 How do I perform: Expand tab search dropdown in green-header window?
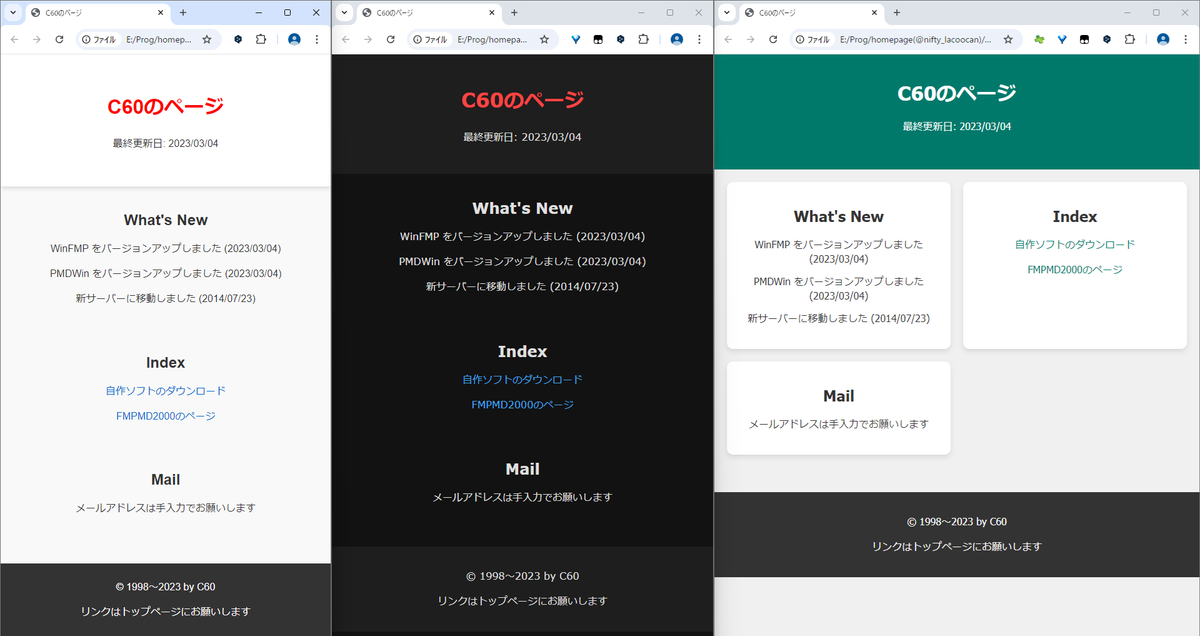pyautogui.click(x=726, y=12)
